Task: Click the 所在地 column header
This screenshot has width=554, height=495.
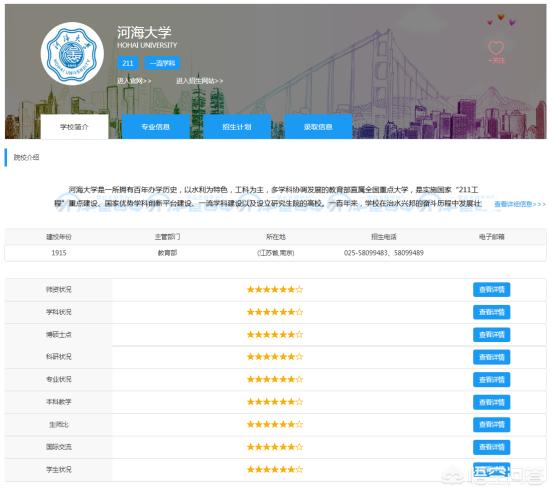Action: (x=276, y=237)
